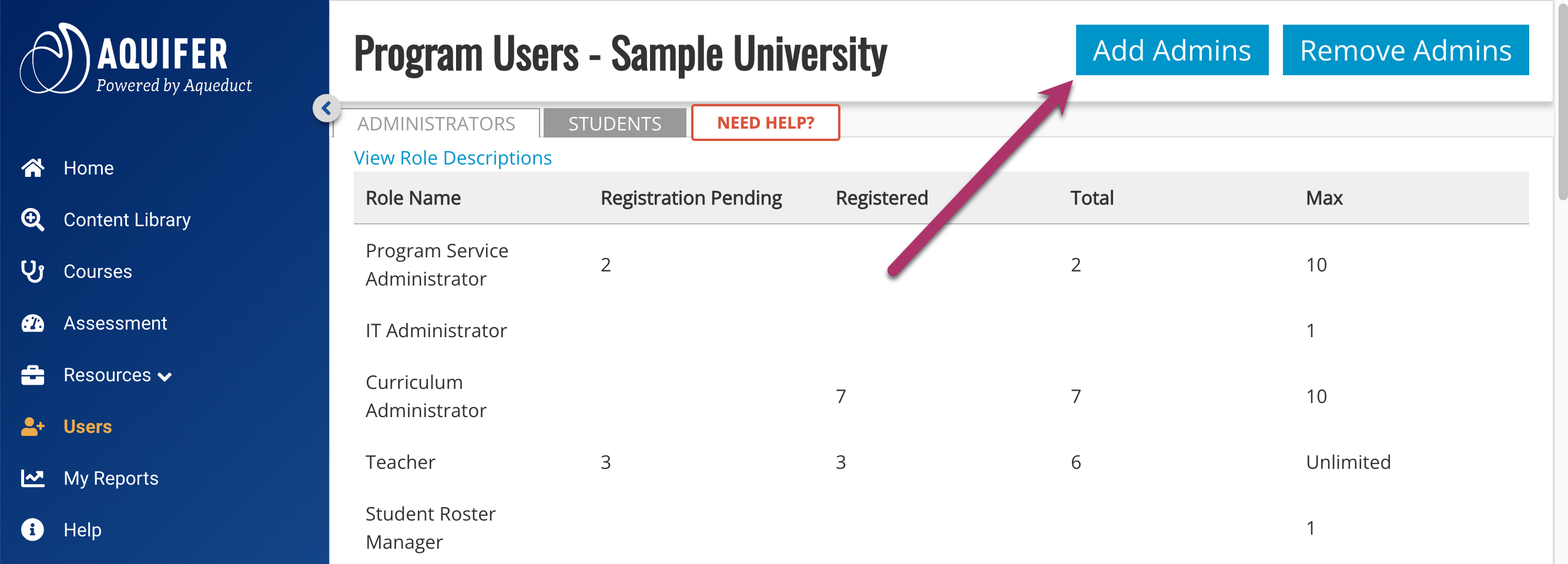Click the Help info icon
The image size is (1568, 564).
coord(33,529)
